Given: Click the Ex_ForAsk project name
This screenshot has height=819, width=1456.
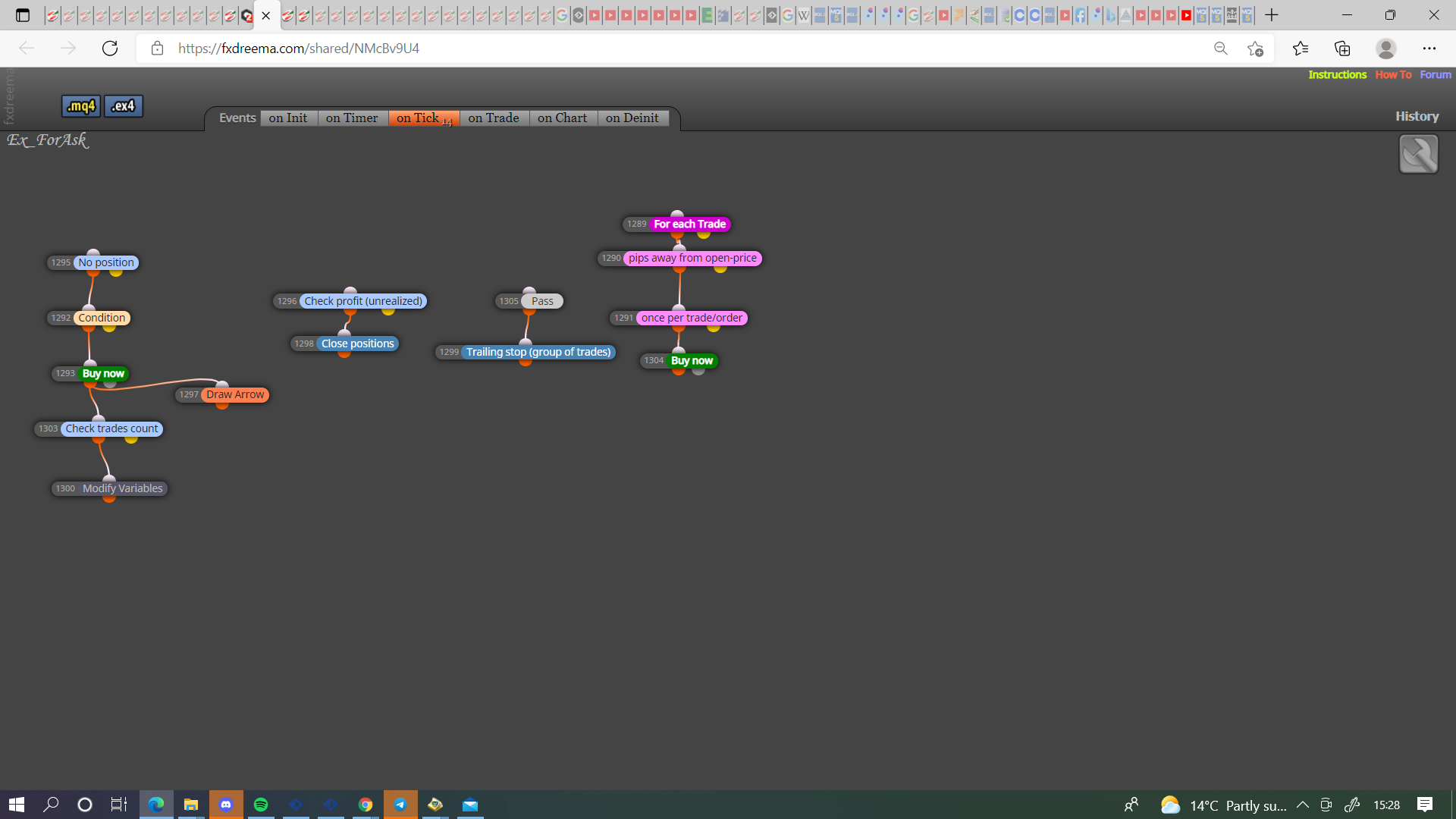Looking at the screenshot, I should (x=48, y=140).
